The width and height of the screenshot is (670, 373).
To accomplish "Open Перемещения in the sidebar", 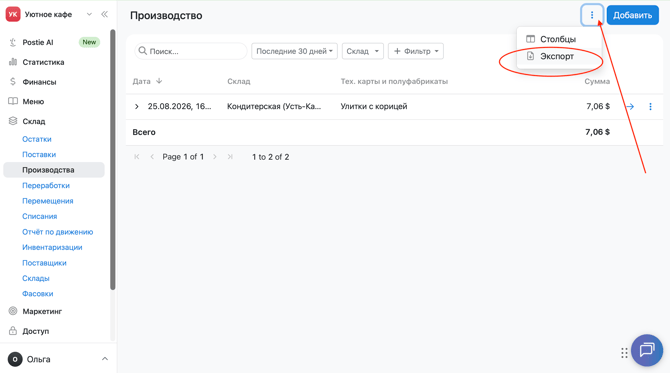I will point(47,201).
